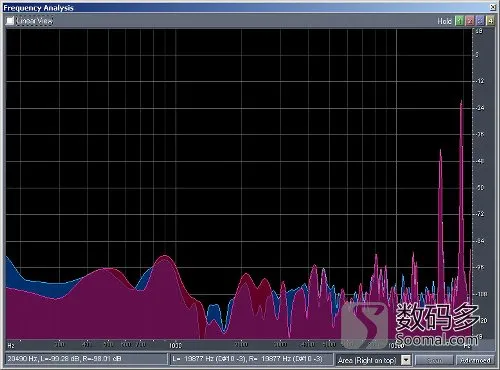Click the -12 dB scale label
The height and width of the screenshot is (370, 500).
[x=480, y=81]
